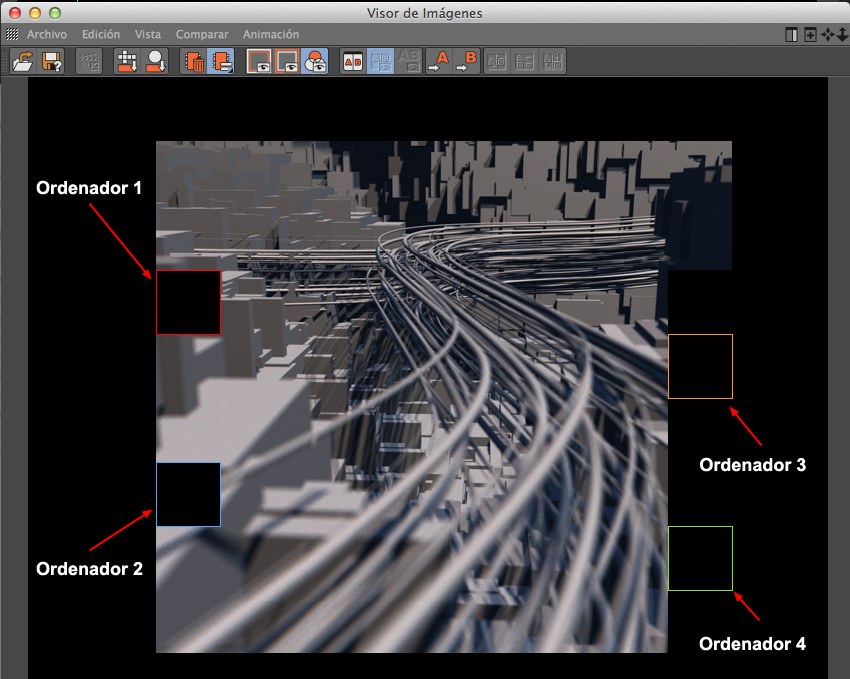
Task: Click the Set as B arrow icon
Action: tap(466, 62)
